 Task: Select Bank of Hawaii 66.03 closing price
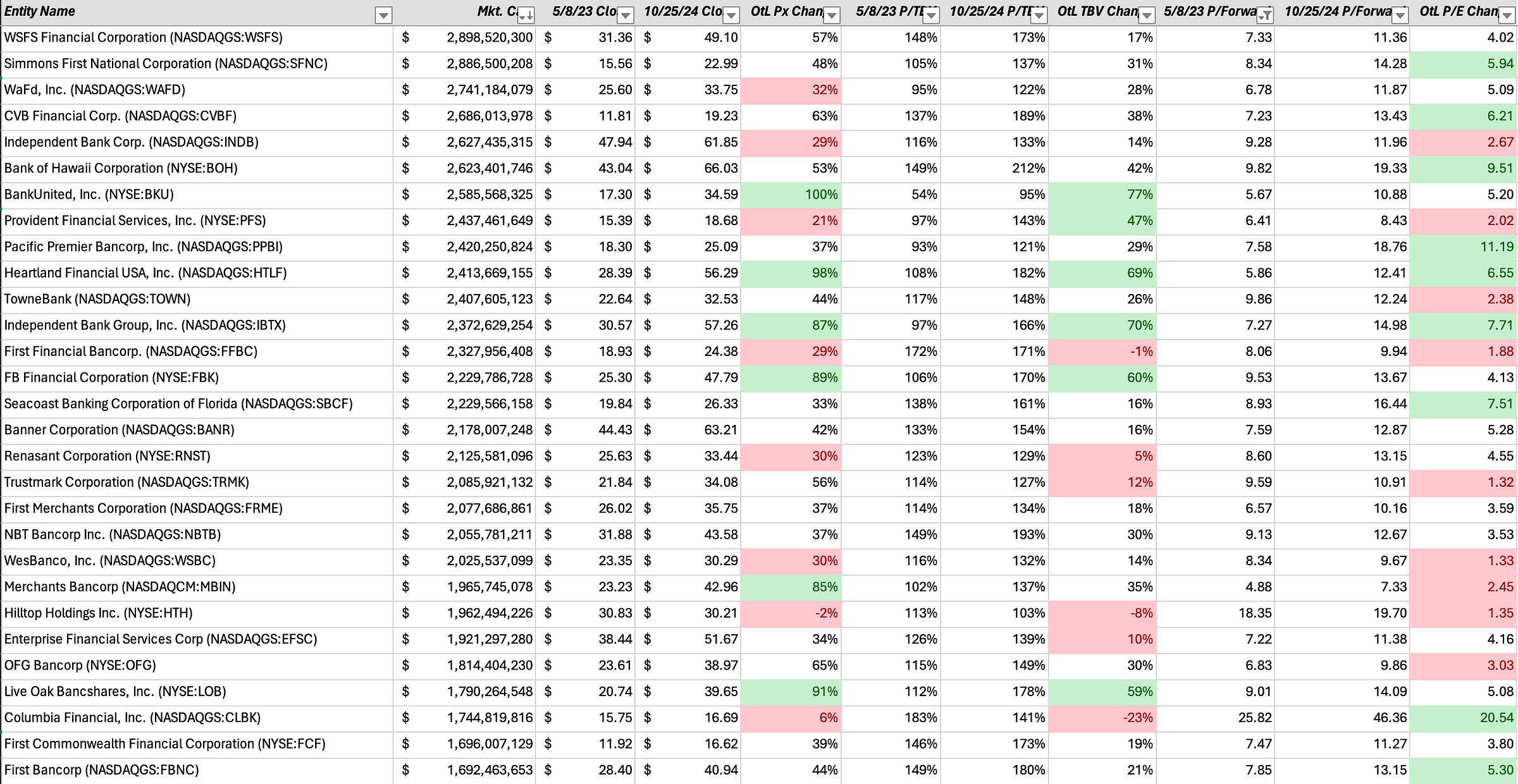coord(688,169)
